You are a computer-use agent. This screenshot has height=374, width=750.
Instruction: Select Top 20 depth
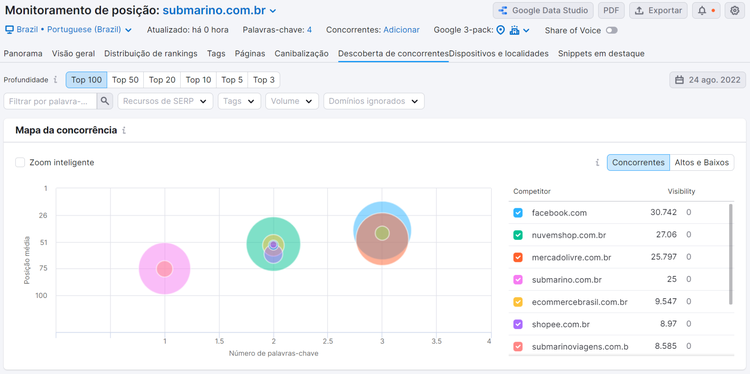[162, 80]
